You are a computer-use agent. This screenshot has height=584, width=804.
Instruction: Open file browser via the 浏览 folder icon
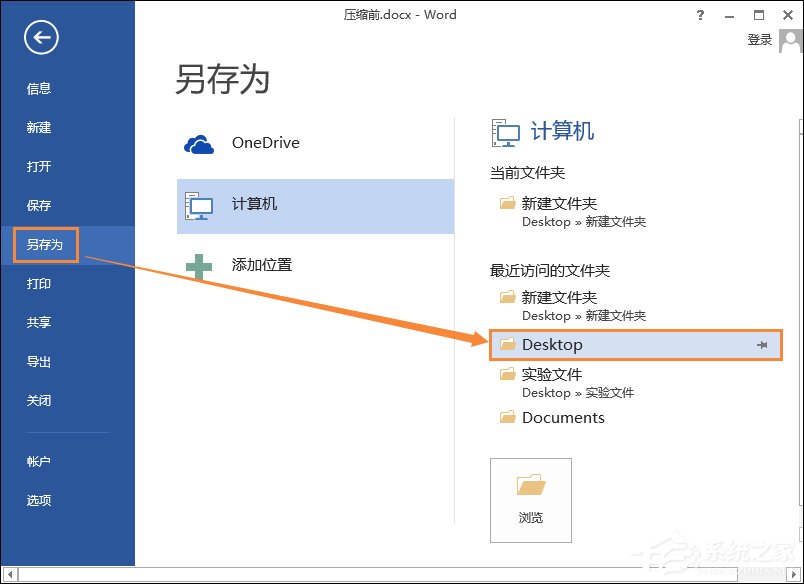(530, 488)
